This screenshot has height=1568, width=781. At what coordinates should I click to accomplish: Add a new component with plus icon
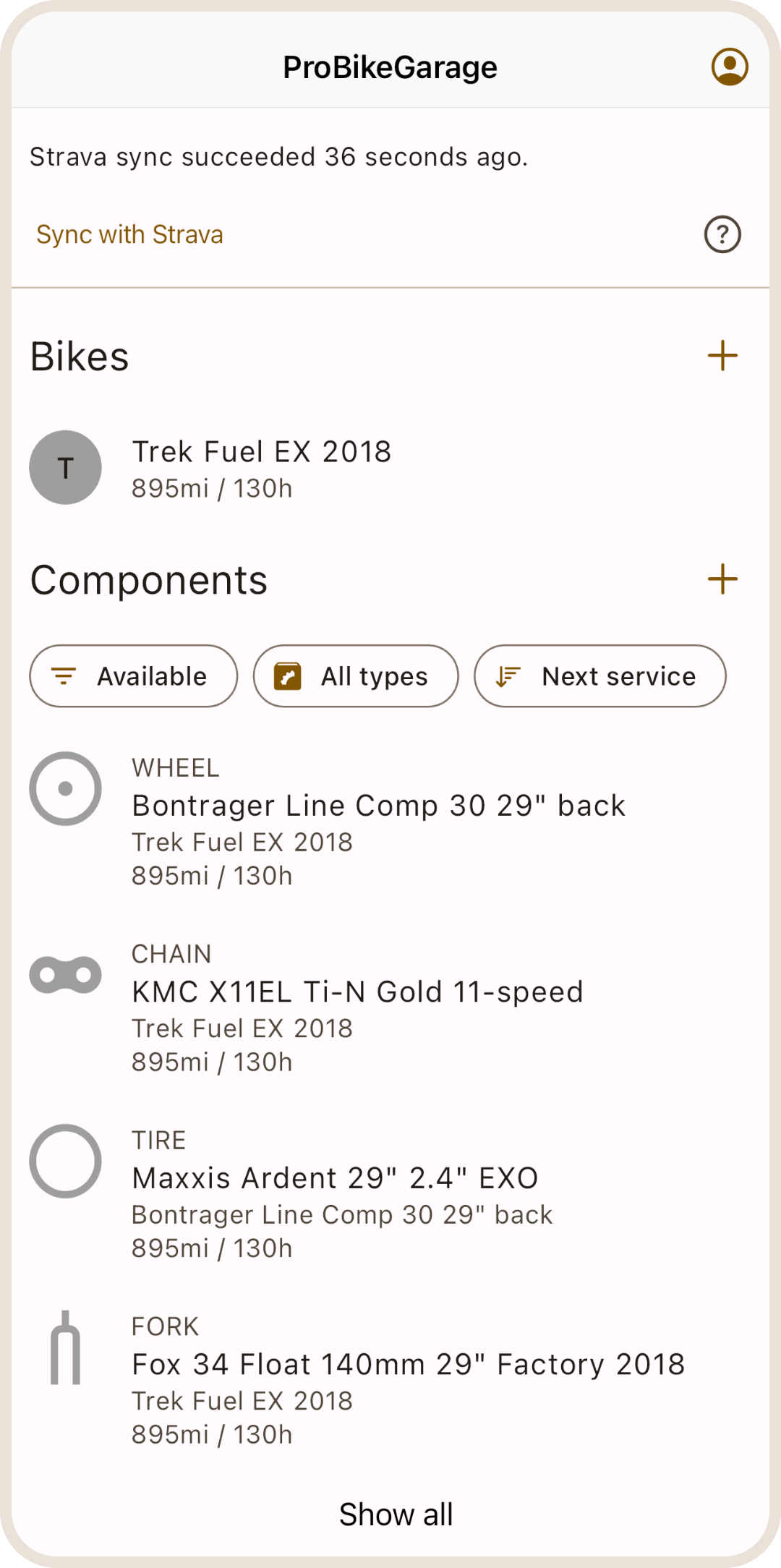tap(722, 579)
